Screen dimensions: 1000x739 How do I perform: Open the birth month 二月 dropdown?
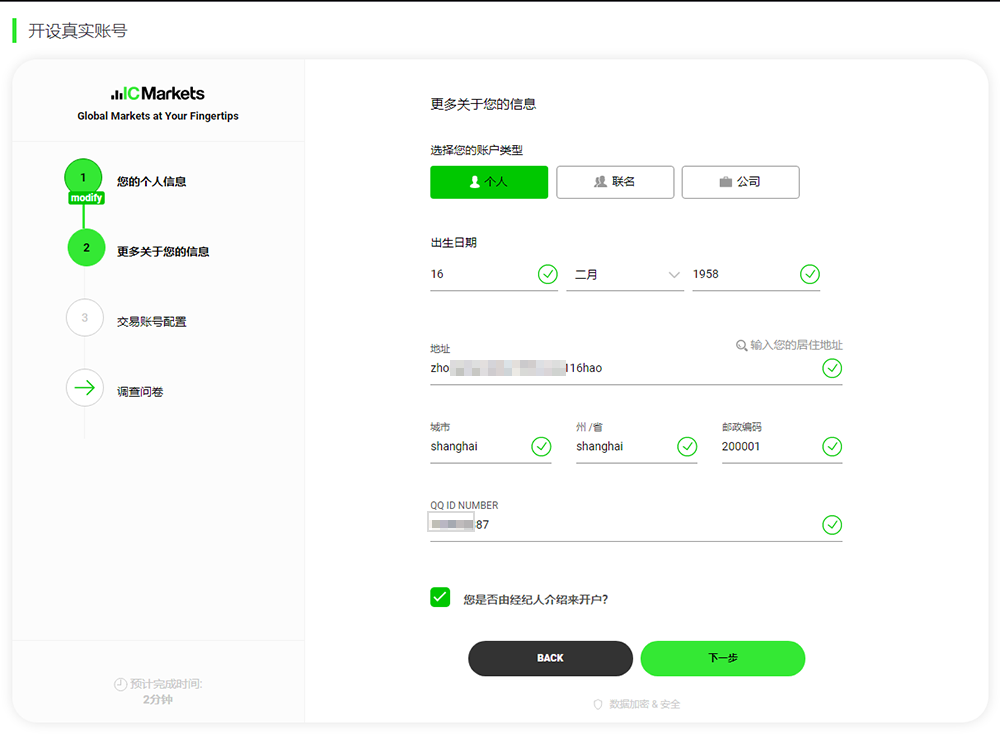click(625, 274)
